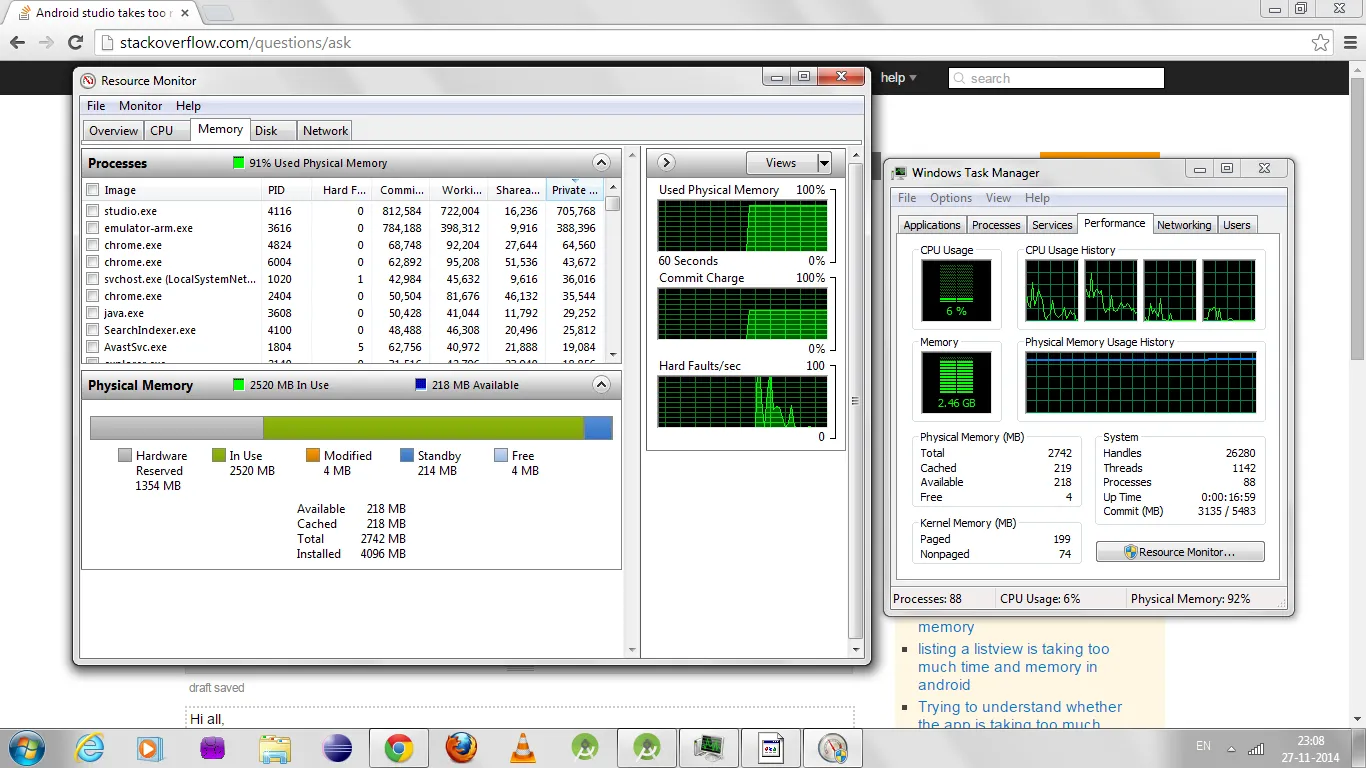The width and height of the screenshot is (1366, 768).
Task: Click the Views button
Action: point(781,163)
